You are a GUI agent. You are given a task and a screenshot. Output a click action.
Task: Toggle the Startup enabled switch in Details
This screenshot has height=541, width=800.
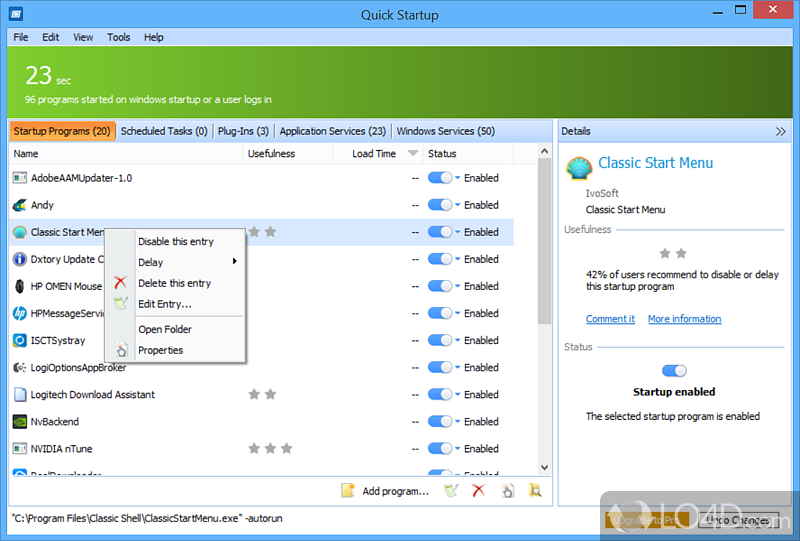click(674, 371)
